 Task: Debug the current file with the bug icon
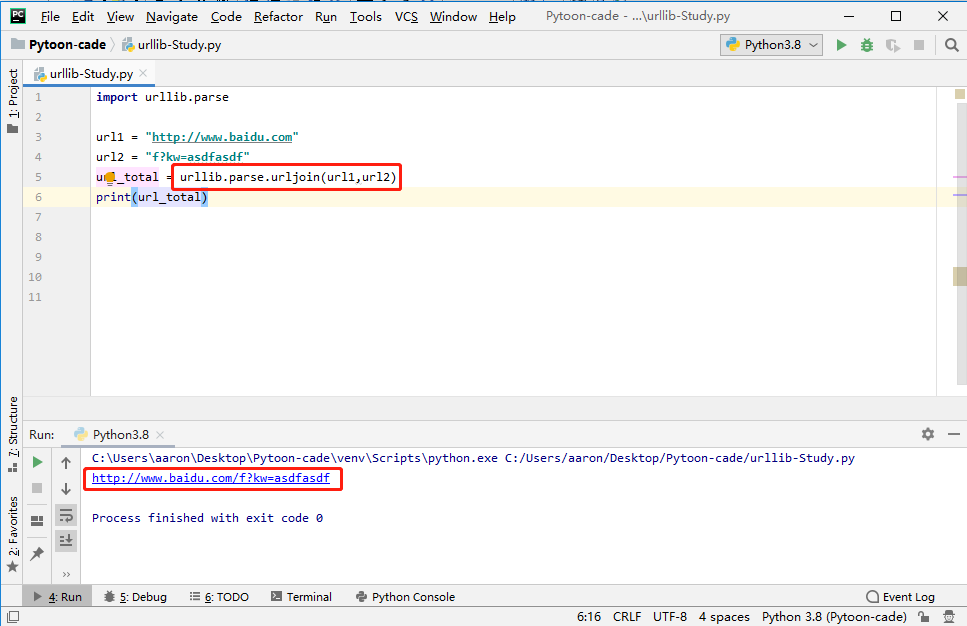pos(866,45)
